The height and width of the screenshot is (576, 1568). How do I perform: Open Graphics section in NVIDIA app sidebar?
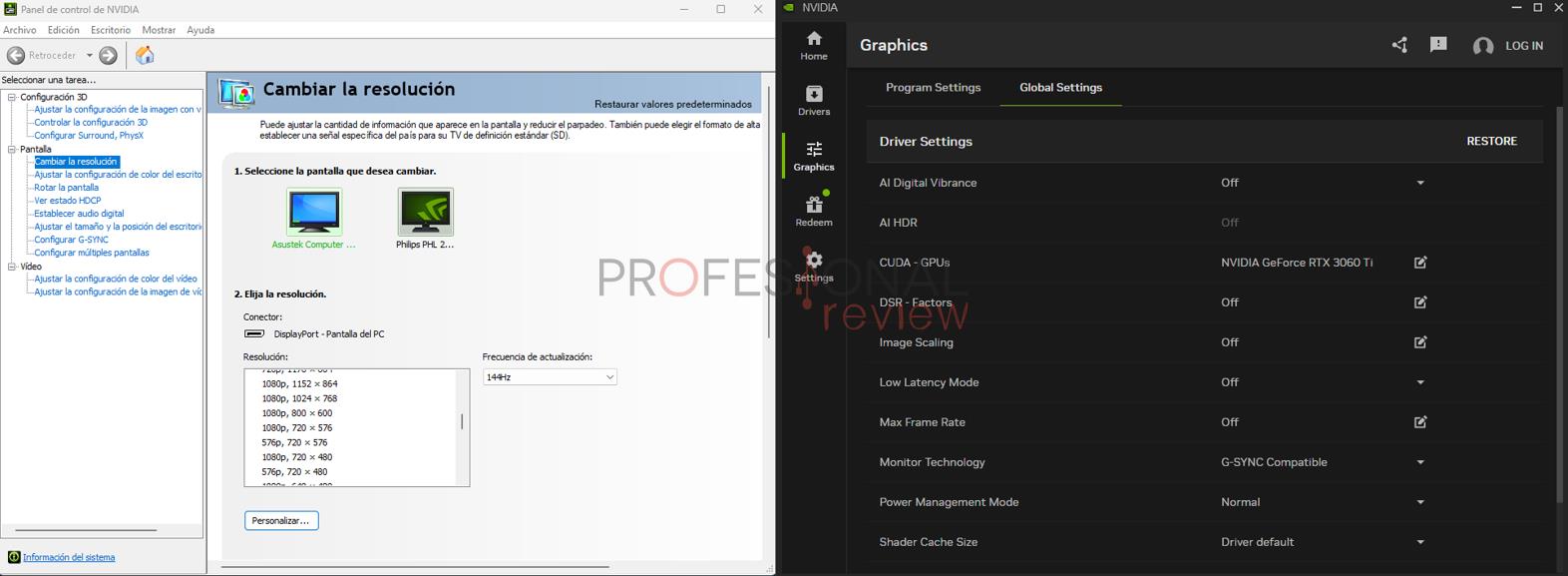pyautogui.click(x=814, y=157)
